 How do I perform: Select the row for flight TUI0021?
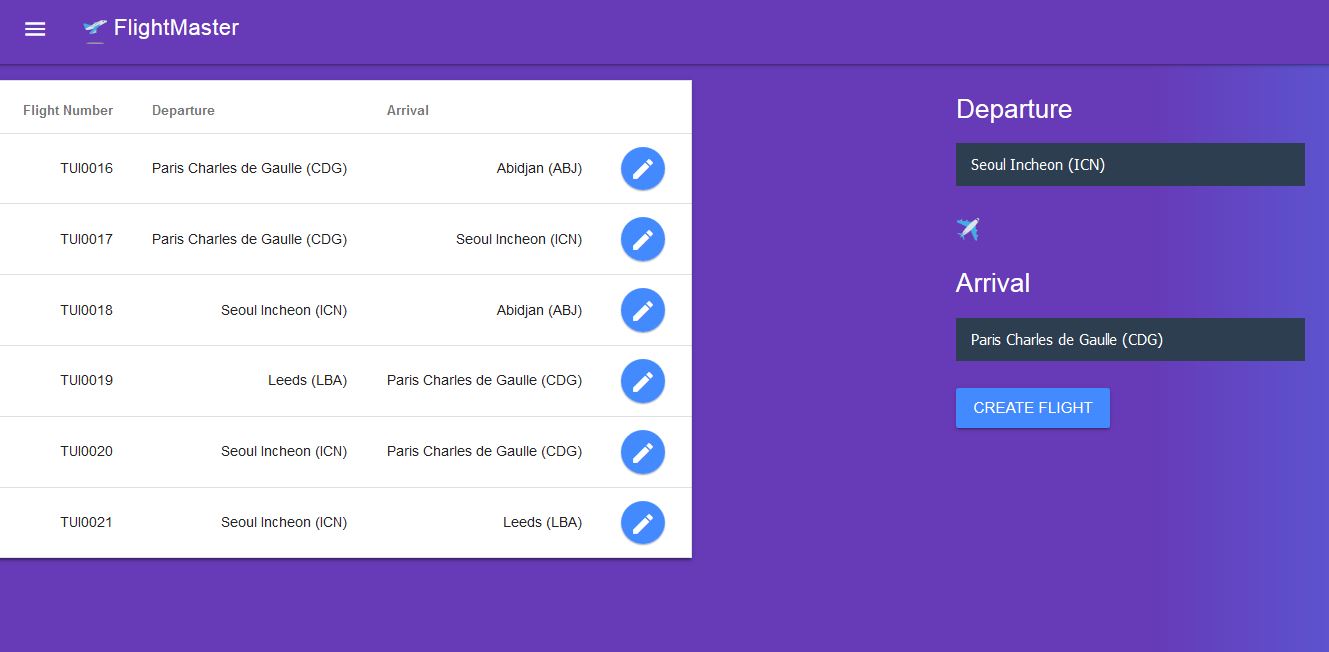click(x=300, y=522)
